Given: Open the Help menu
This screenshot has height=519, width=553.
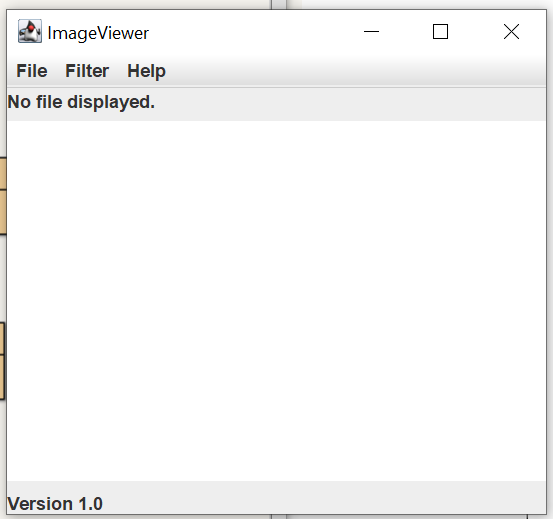Looking at the screenshot, I should click(146, 71).
